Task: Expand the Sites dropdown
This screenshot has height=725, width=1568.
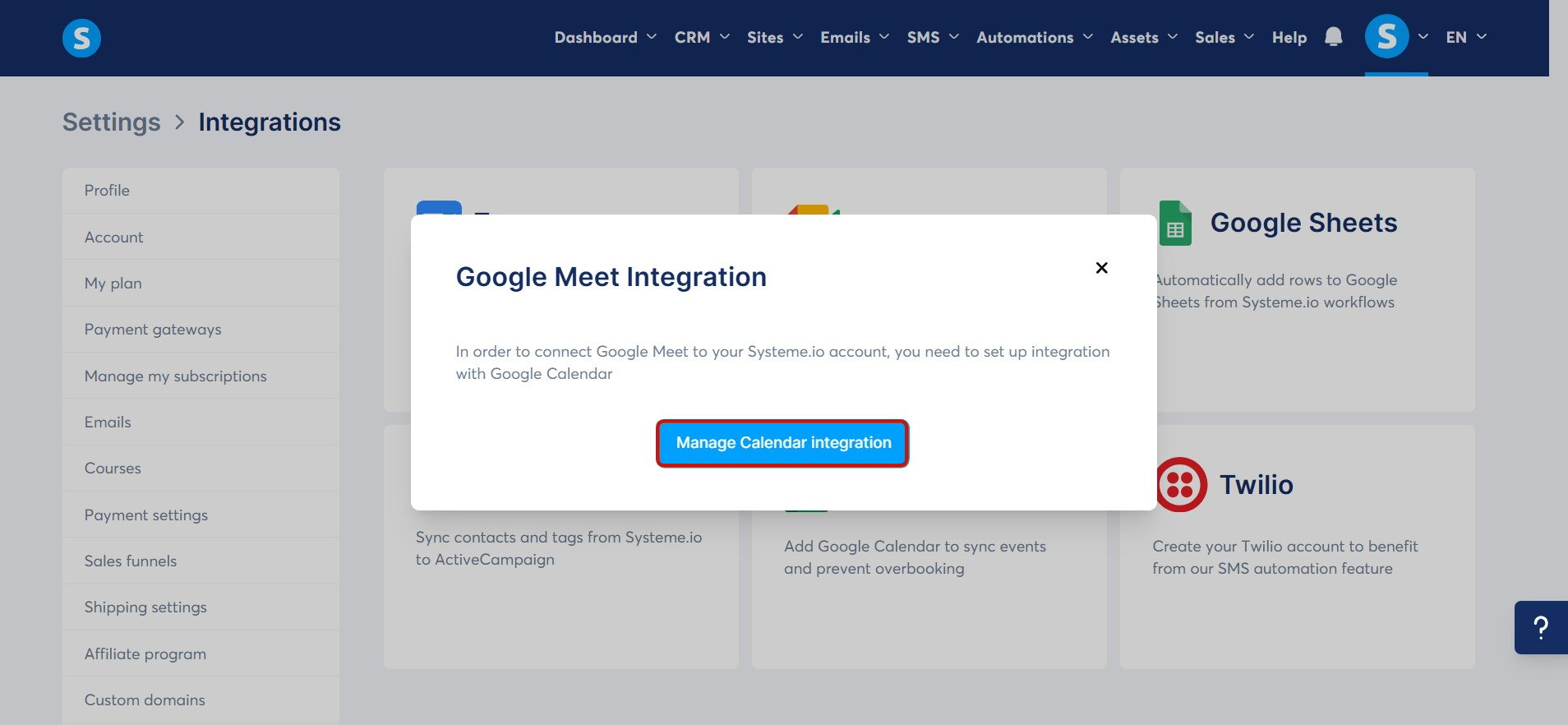Action: (775, 37)
